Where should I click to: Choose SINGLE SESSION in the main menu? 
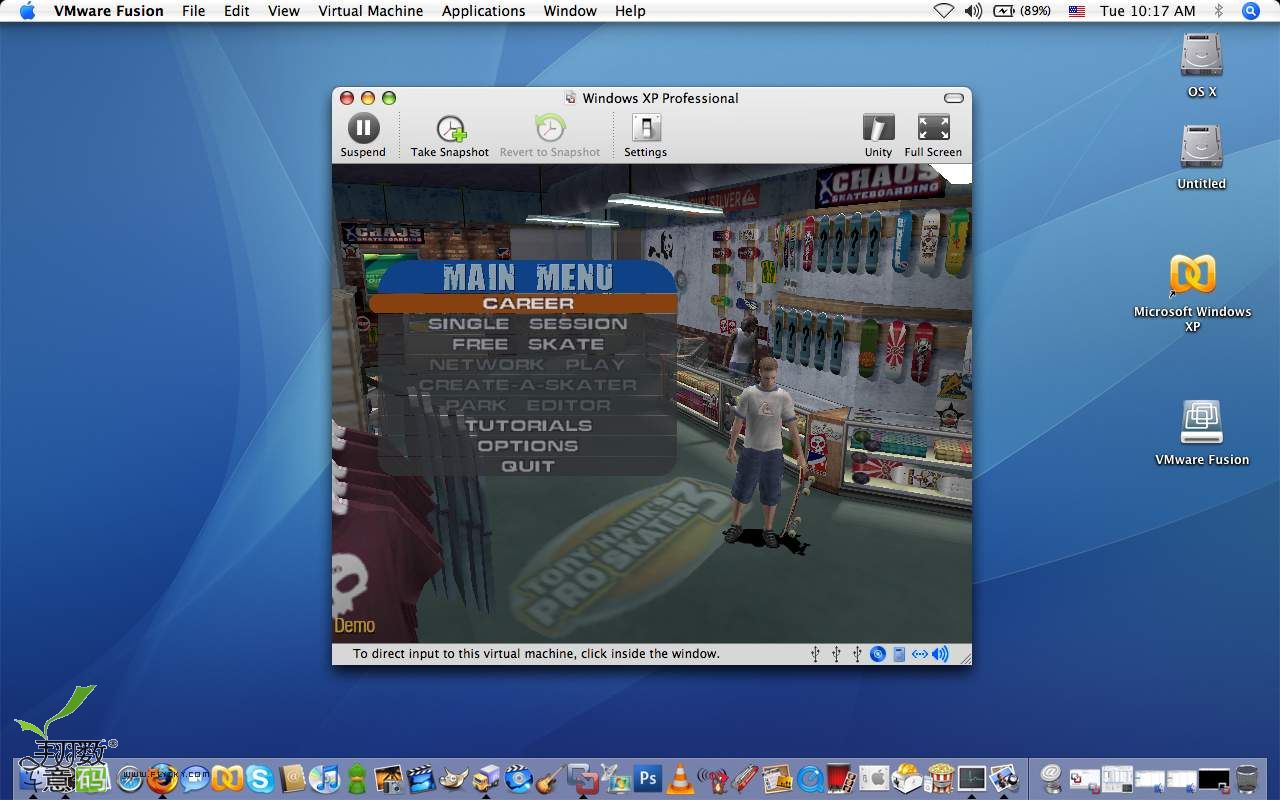pos(527,323)
